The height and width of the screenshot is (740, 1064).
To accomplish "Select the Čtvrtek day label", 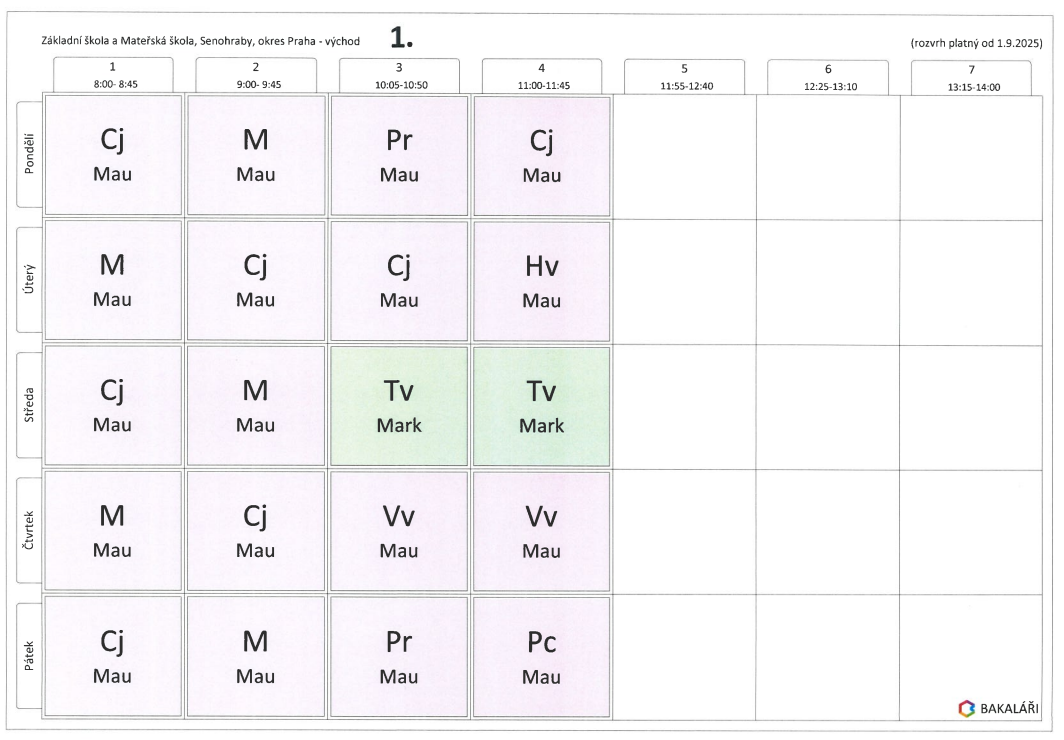I will [28, 531].
